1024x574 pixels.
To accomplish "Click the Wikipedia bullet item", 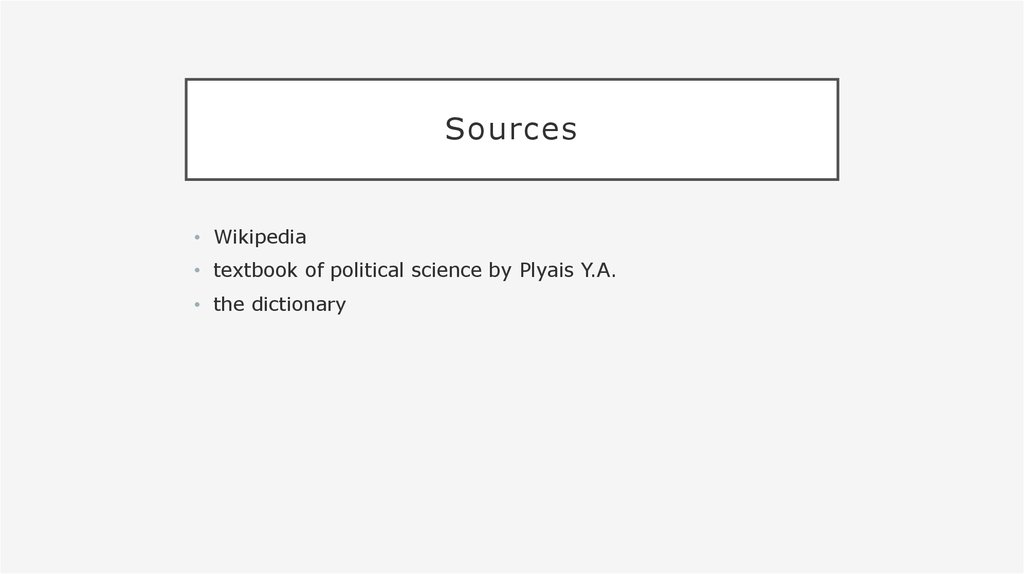I will [260, 237].
